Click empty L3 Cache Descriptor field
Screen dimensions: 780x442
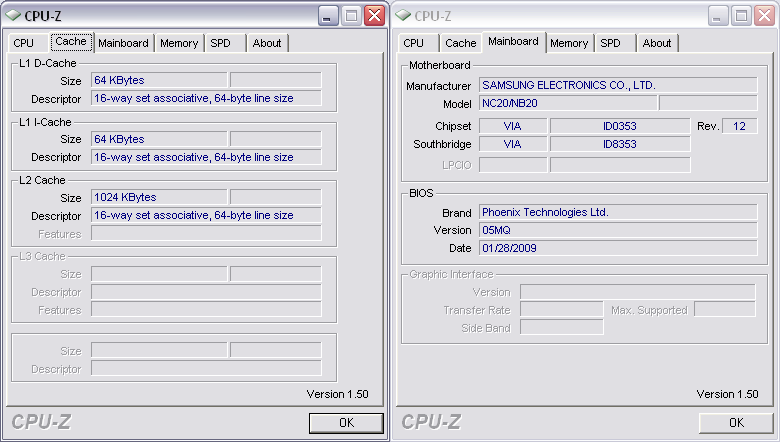point(206,292)
